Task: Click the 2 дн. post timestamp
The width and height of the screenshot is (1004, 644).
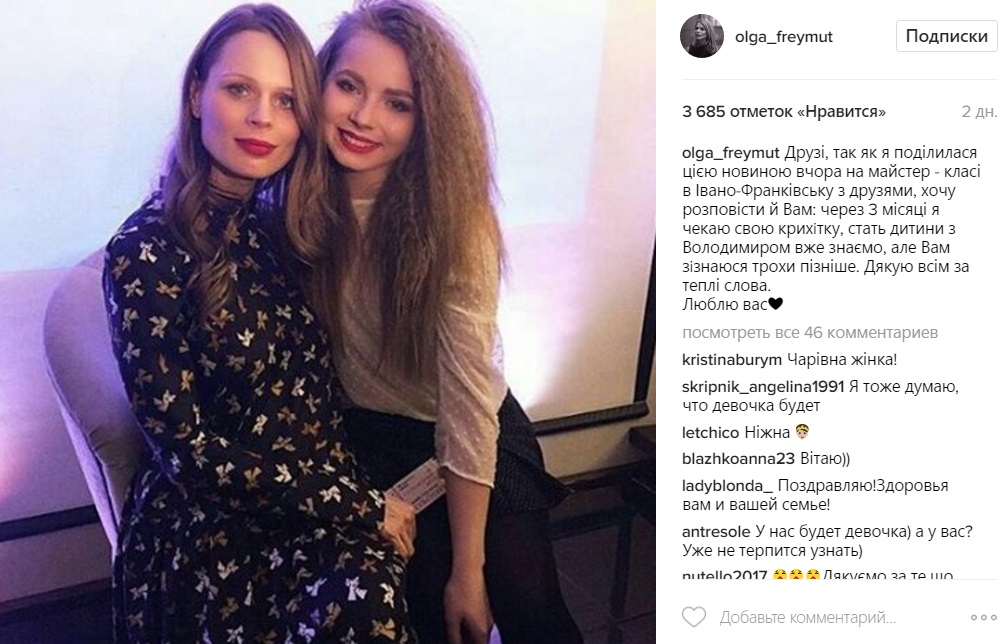Action: (x=979, y=111)
